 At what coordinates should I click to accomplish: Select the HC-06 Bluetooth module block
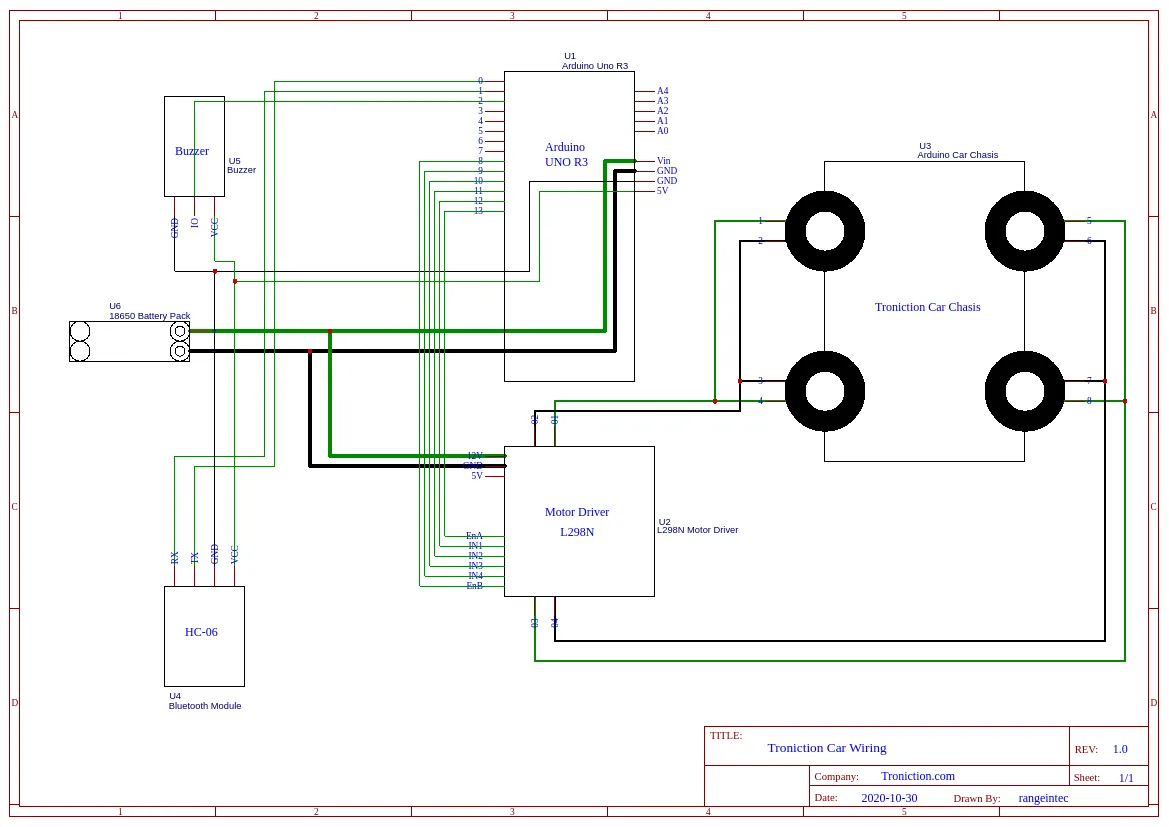(204, 636)
